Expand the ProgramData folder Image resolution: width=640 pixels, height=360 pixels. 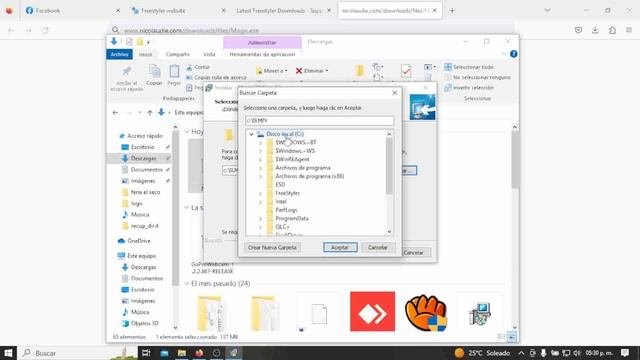pyautogui.click(x=260, y=219)
